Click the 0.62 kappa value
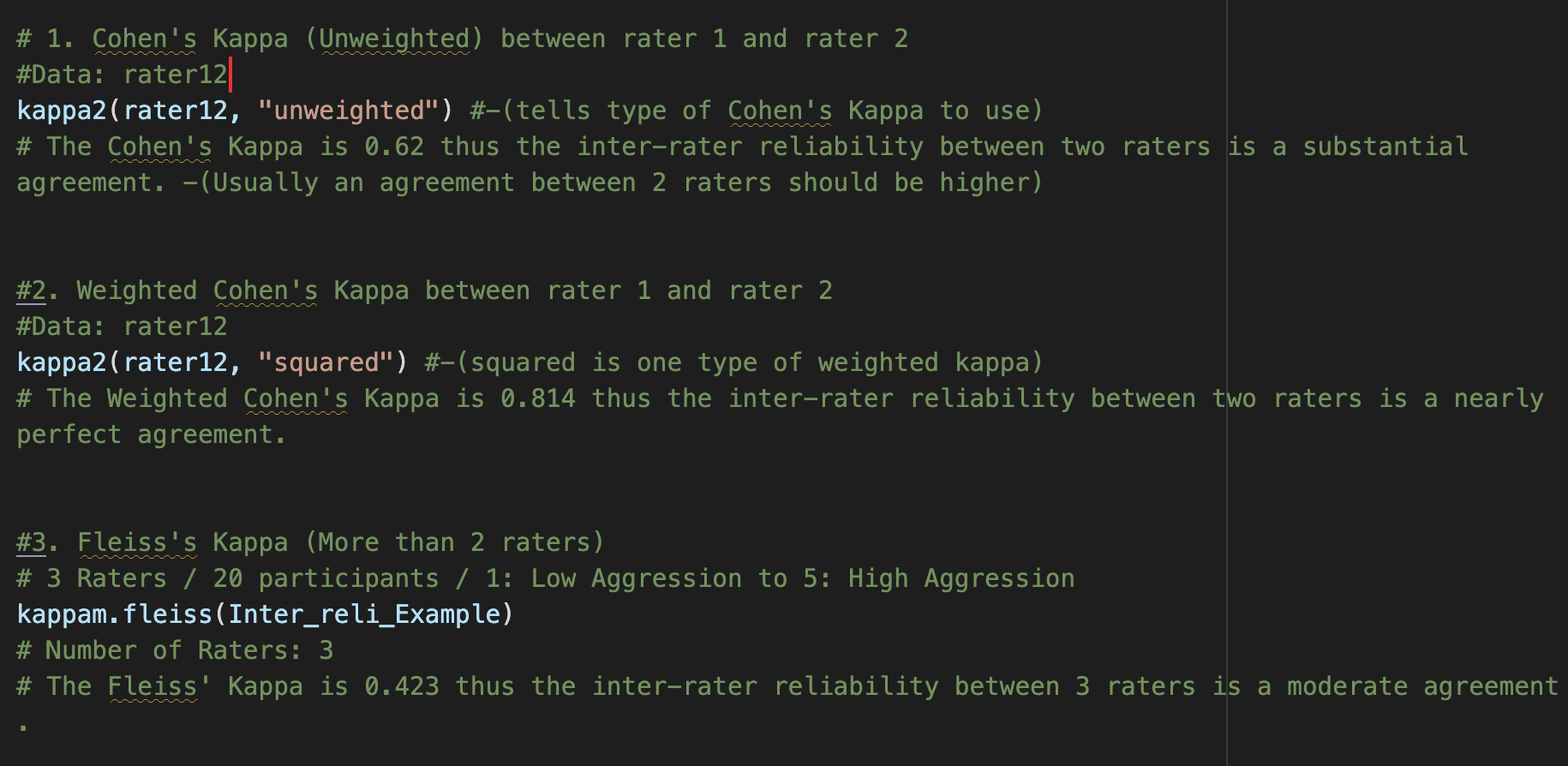 tap(394, 147)
